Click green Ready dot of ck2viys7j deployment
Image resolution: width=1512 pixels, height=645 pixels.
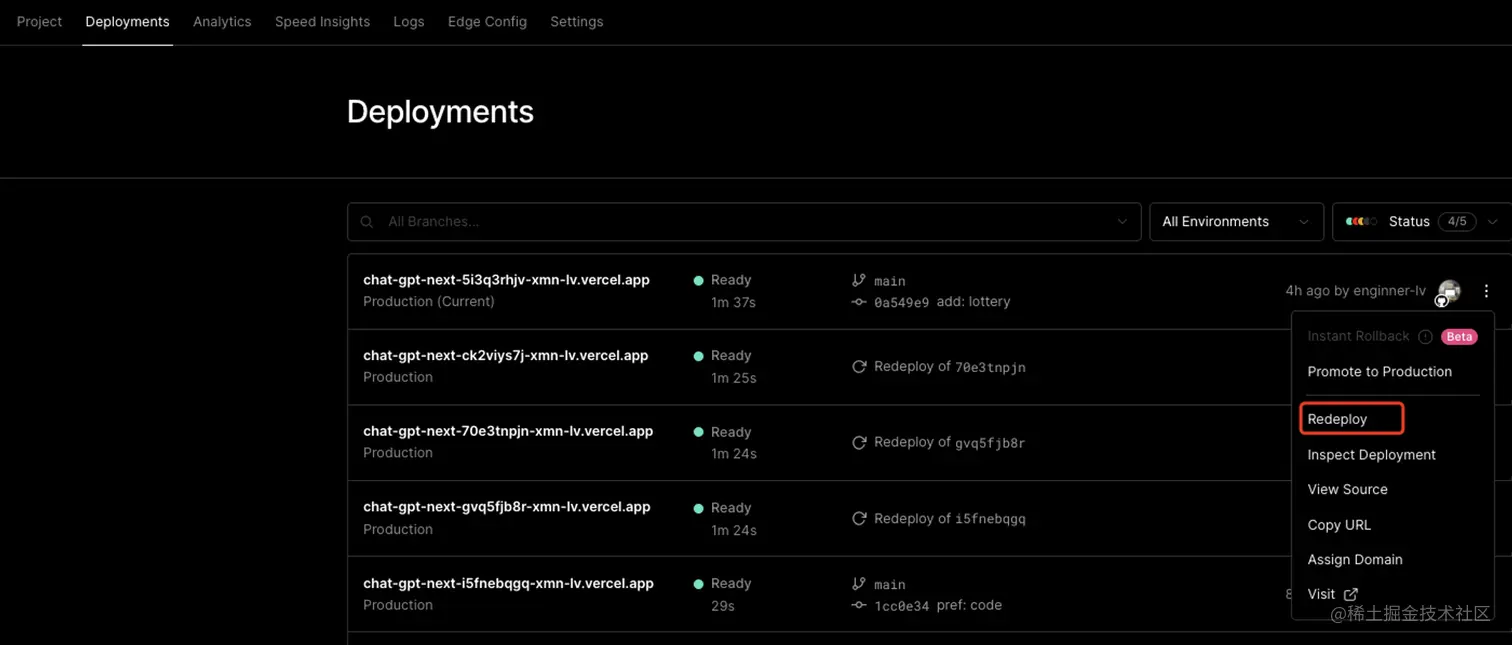point(699,356)
